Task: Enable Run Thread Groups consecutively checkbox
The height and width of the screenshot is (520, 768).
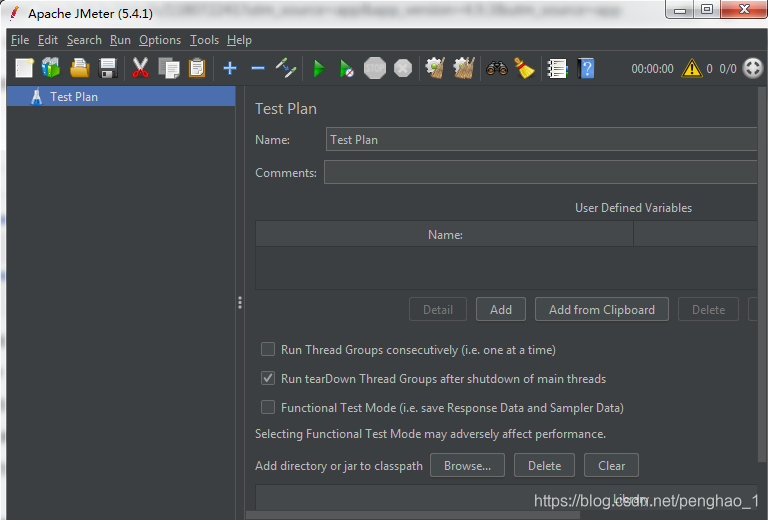Action: tap(268, 349)
